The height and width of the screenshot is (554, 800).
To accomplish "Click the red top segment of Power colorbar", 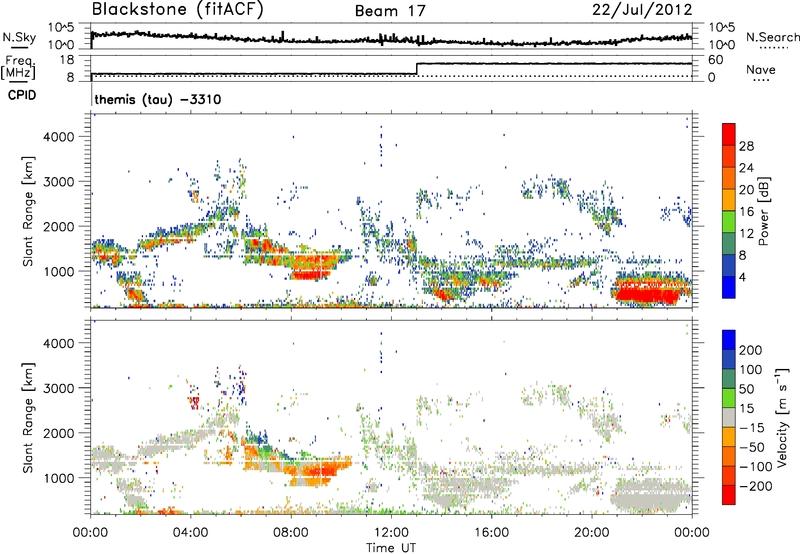I will click(x=729, y=135).
